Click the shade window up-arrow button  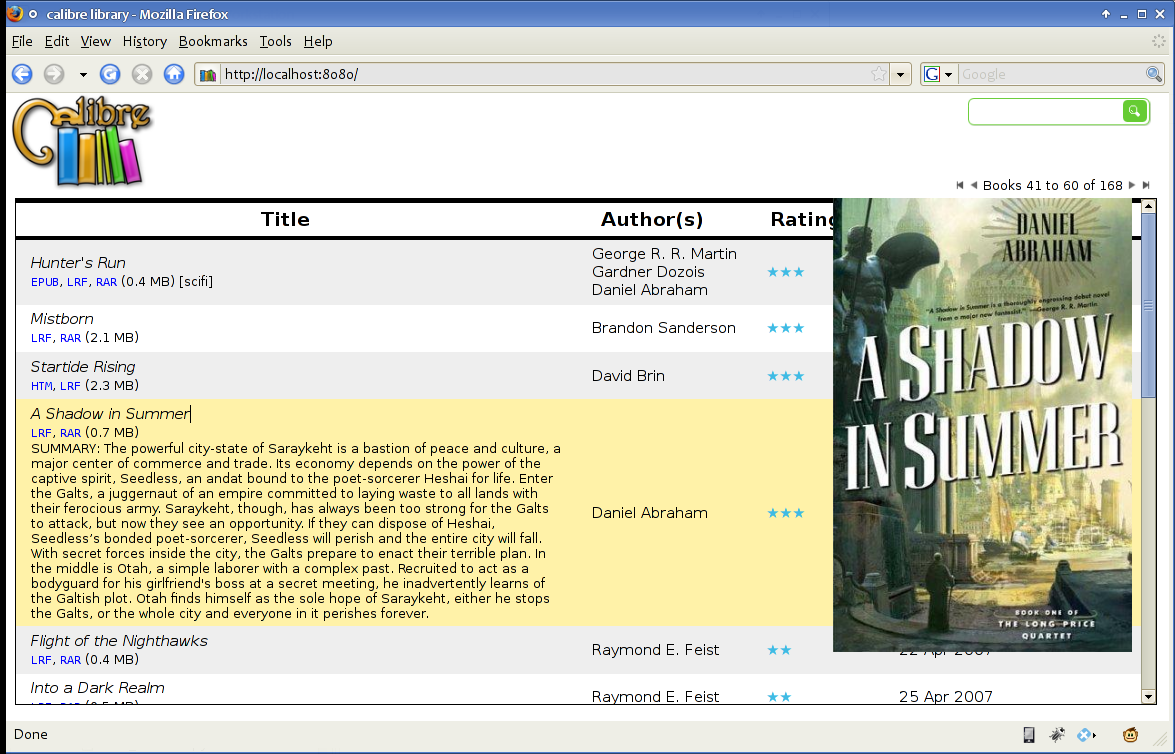point(1105,13)
